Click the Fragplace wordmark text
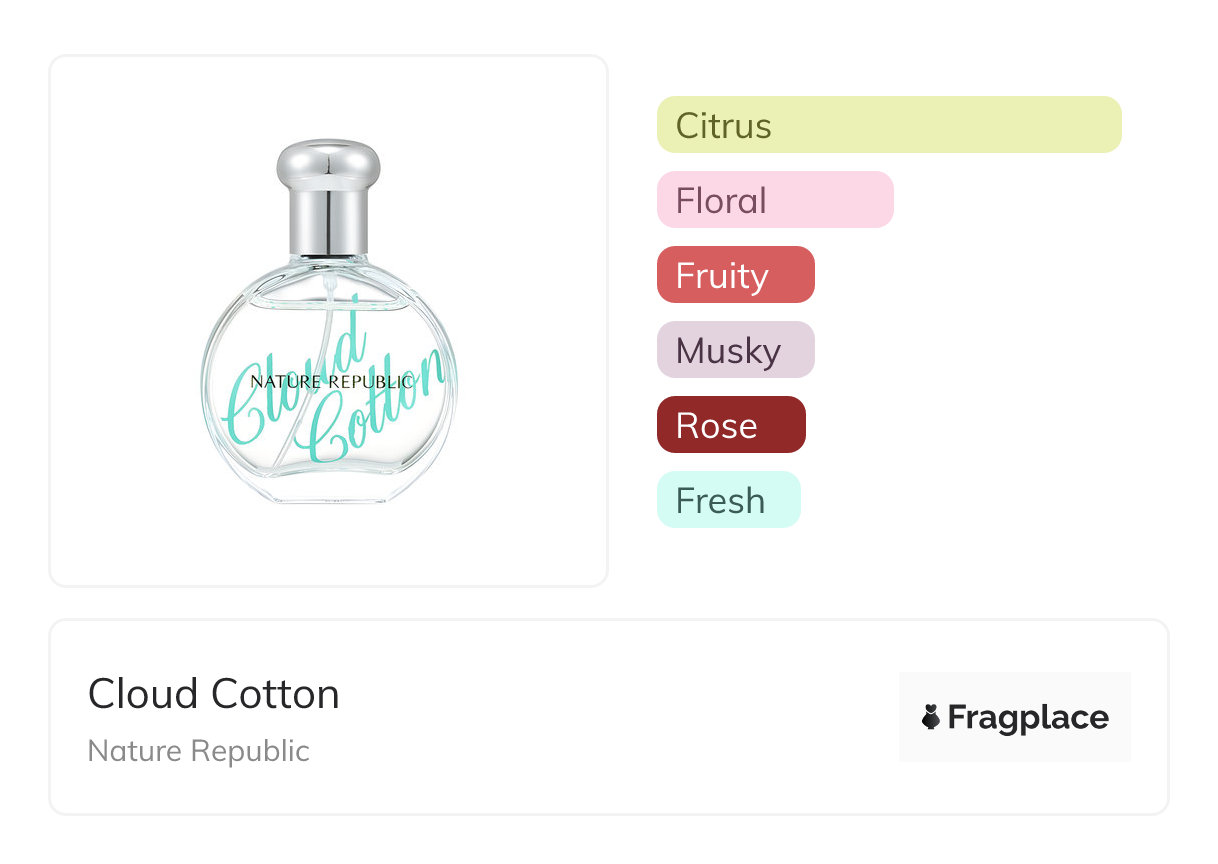This screenshot has height=864, width=1218. click(x=1028, y=717)
